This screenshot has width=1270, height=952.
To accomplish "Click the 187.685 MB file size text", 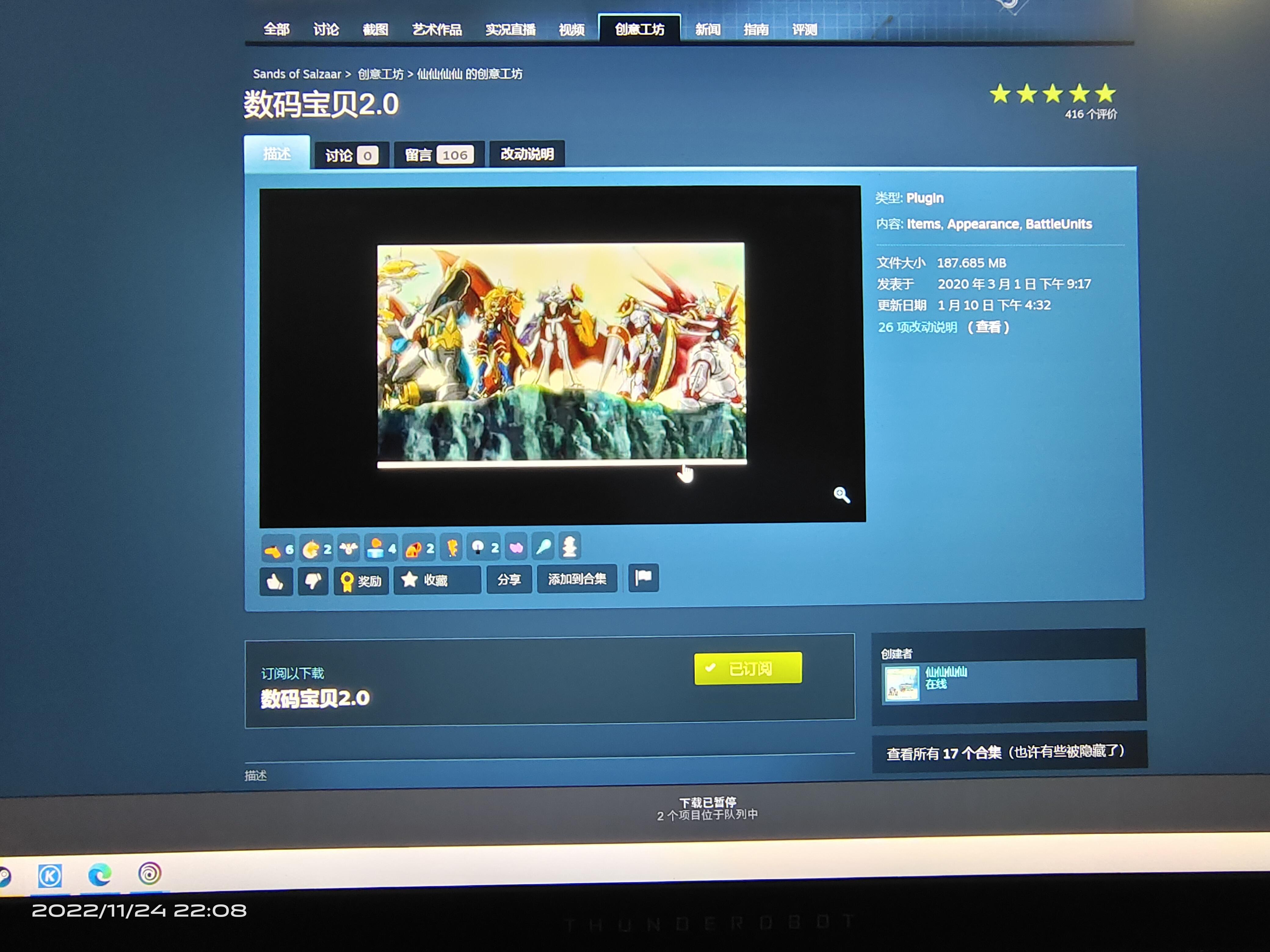I will [971, 263].
